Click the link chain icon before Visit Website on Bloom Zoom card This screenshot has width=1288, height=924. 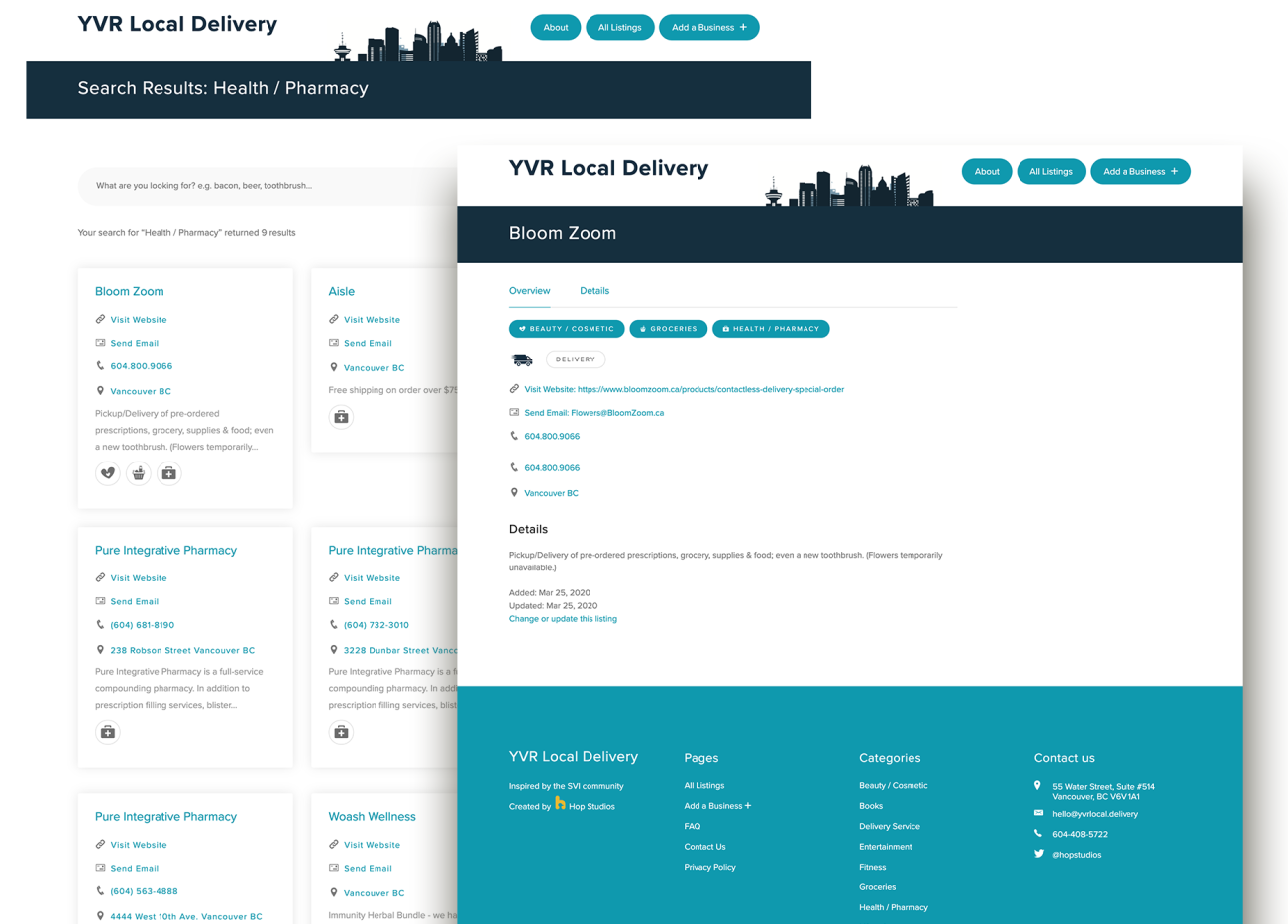point(99,319)
